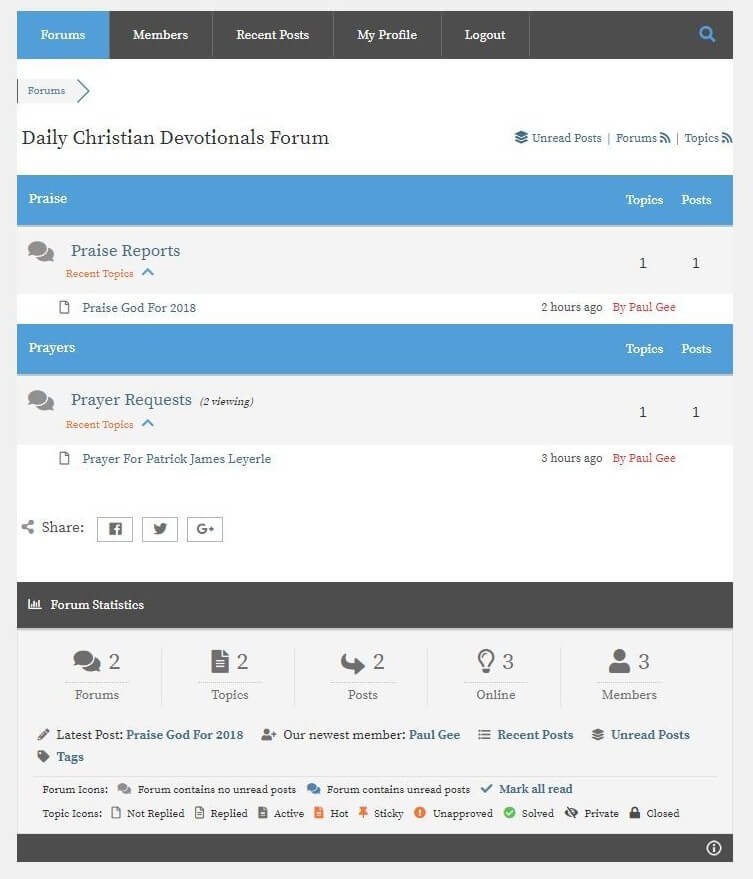Viewport: 753px width, 879px height.
Task: Open Prayer For Patrick James Leyerle topic
Action: pos(177,459)
